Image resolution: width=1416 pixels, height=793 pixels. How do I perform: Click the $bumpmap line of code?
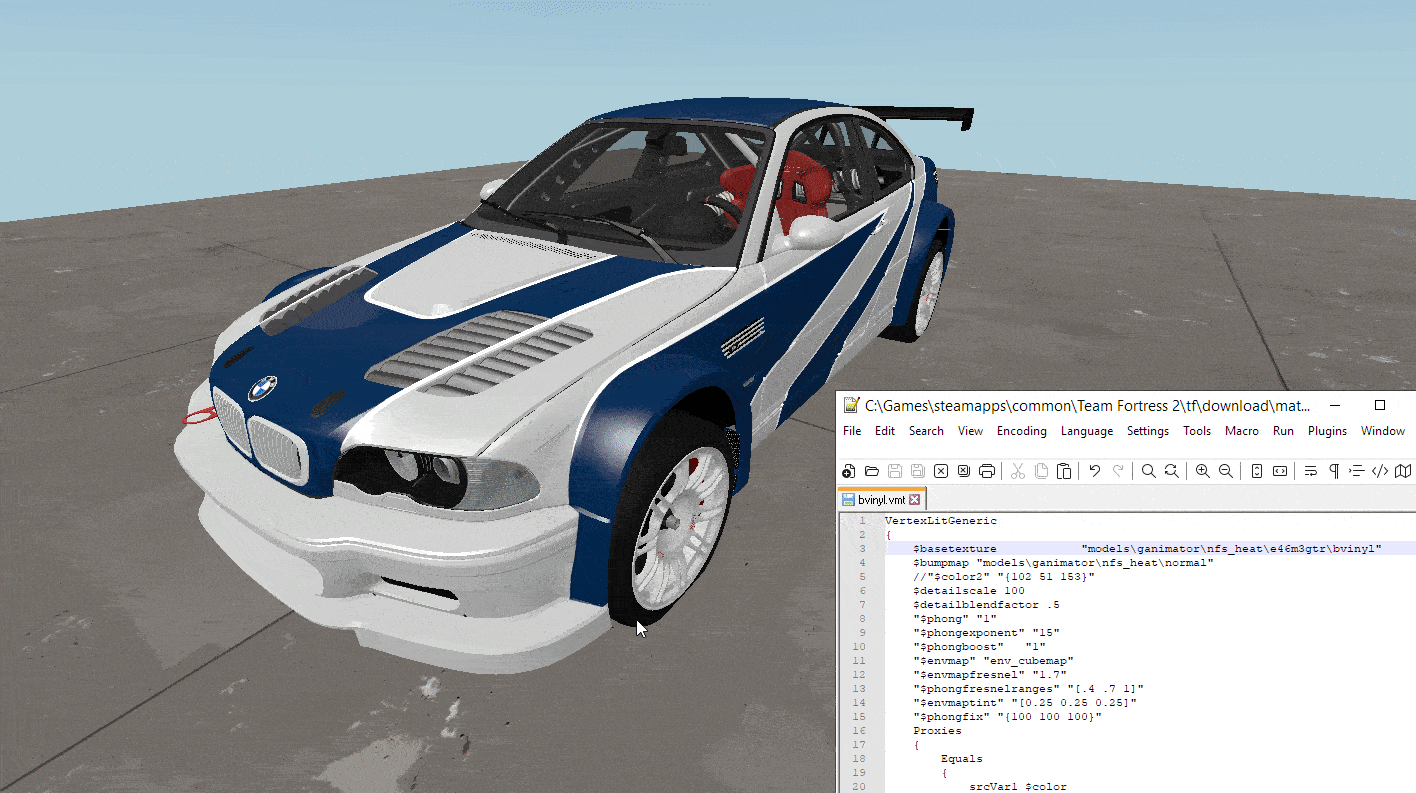[1063, 562]
